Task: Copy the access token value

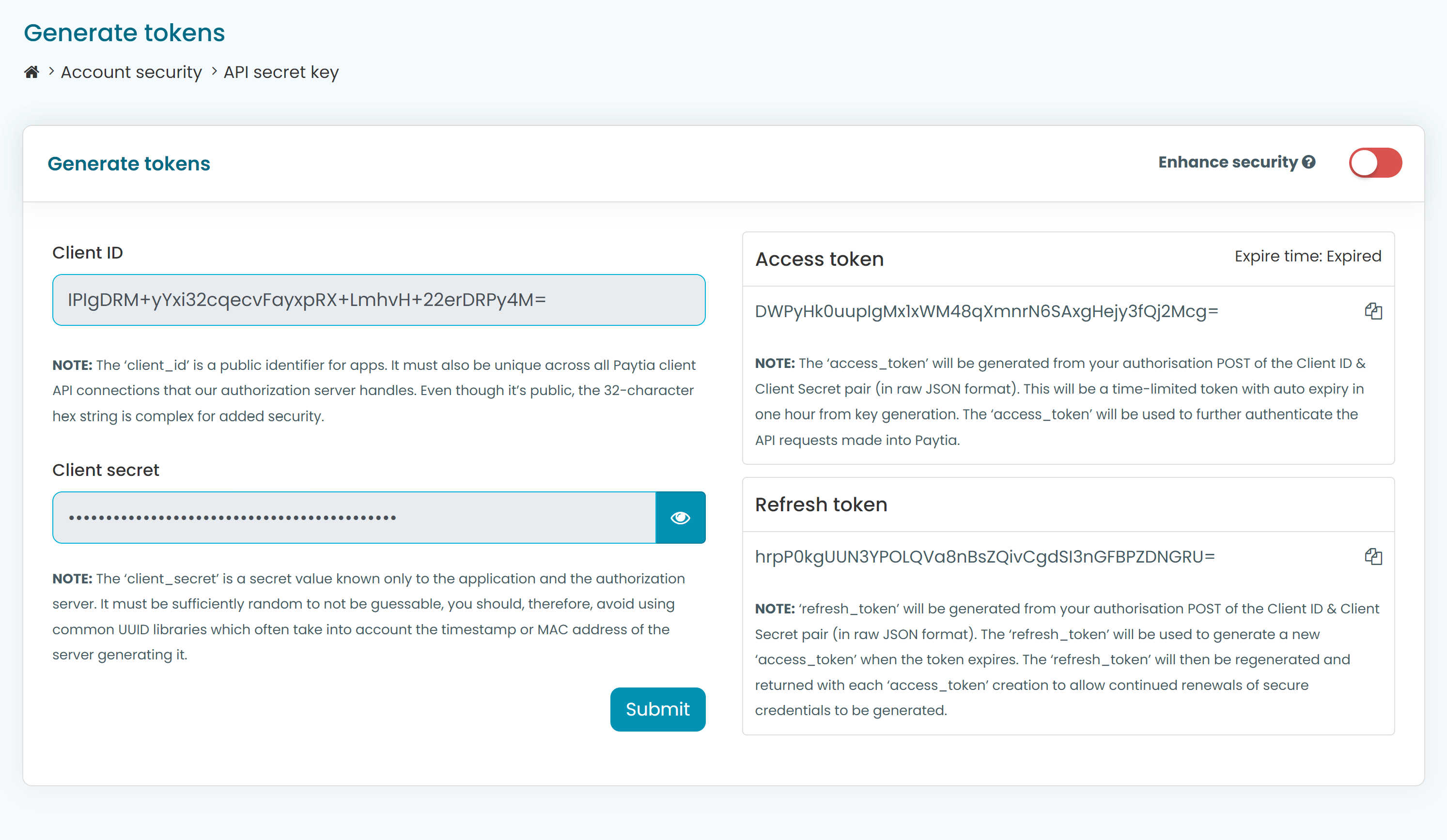Action: pyautogui.click(x=1373, y=312)
